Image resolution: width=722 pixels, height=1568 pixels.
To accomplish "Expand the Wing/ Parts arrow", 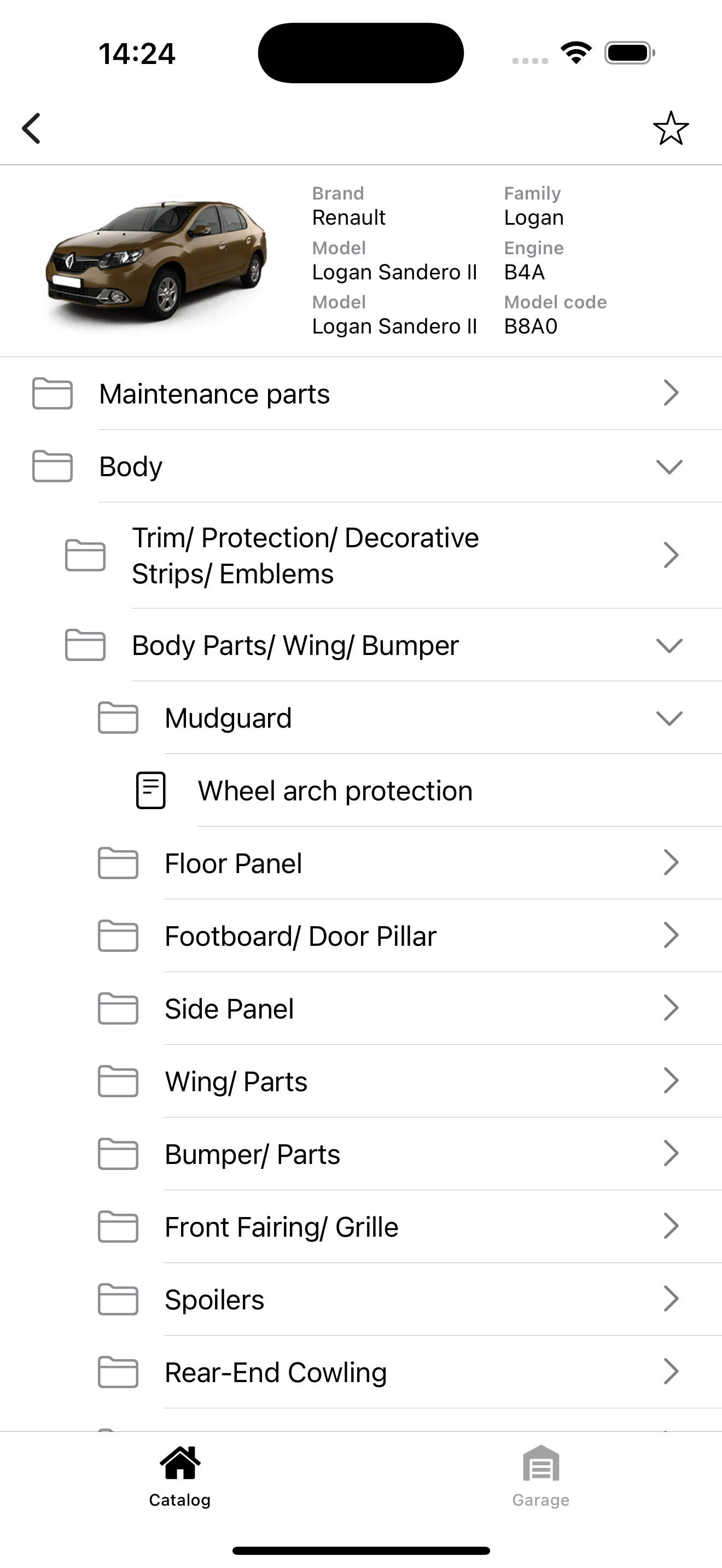I will (670, 1081).
